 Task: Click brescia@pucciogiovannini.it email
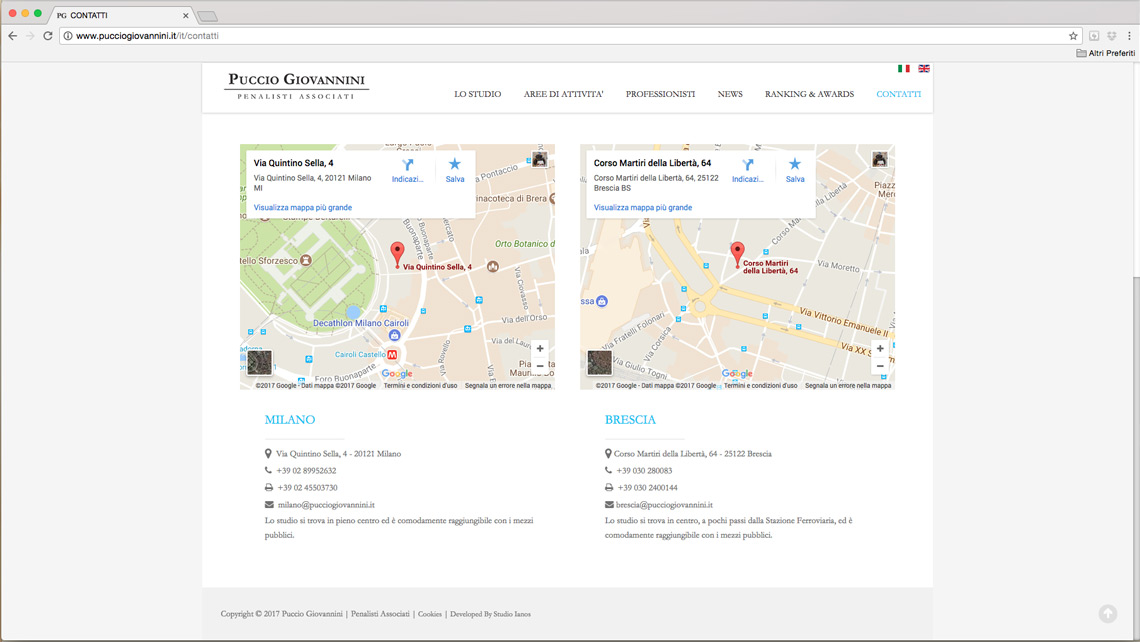point(664,505)
